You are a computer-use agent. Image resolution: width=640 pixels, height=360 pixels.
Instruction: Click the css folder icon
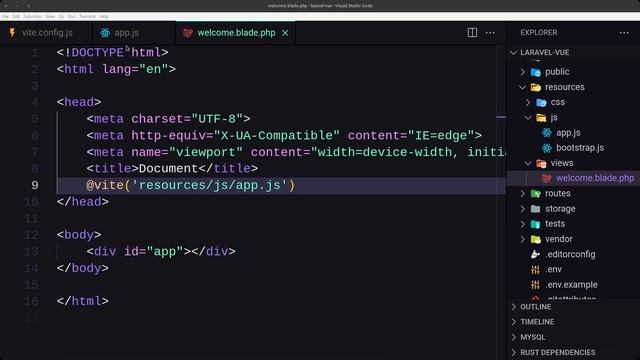tap(541, 102)
